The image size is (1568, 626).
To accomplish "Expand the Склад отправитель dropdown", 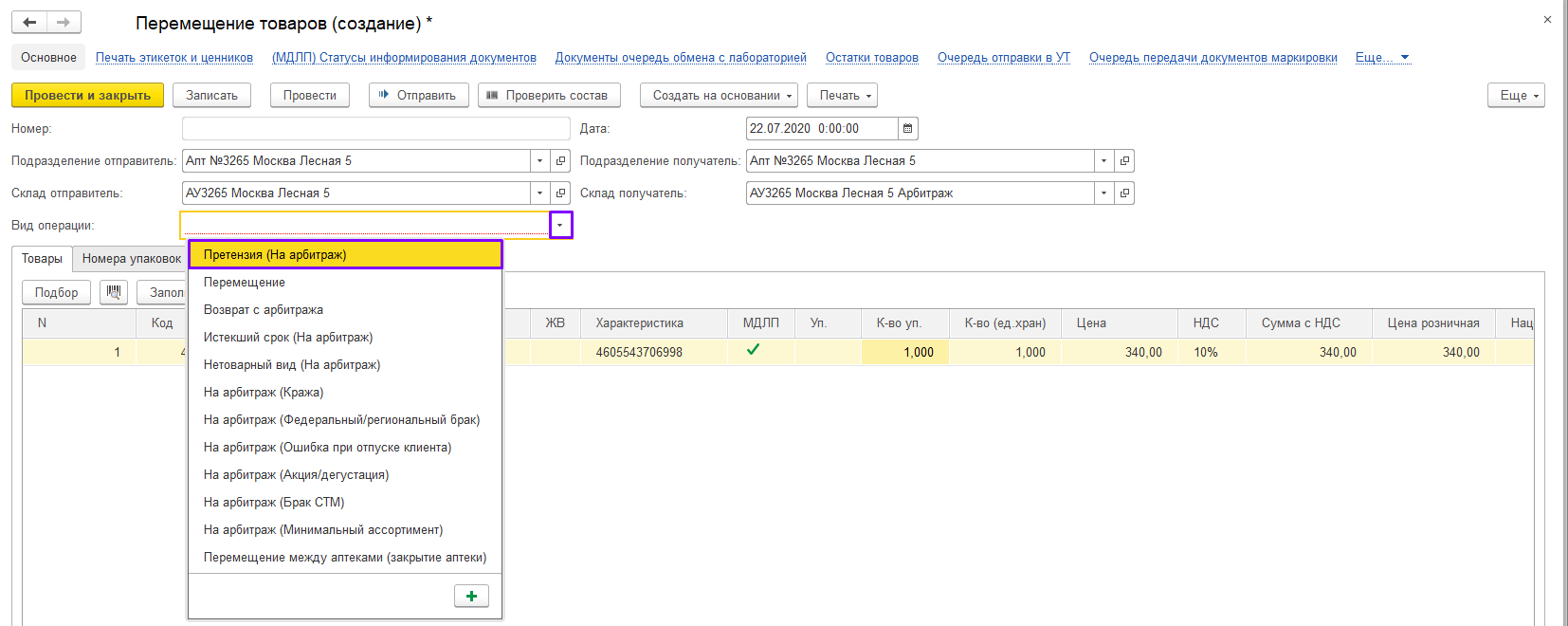I will pyautogui.click(x=539, y=193).
